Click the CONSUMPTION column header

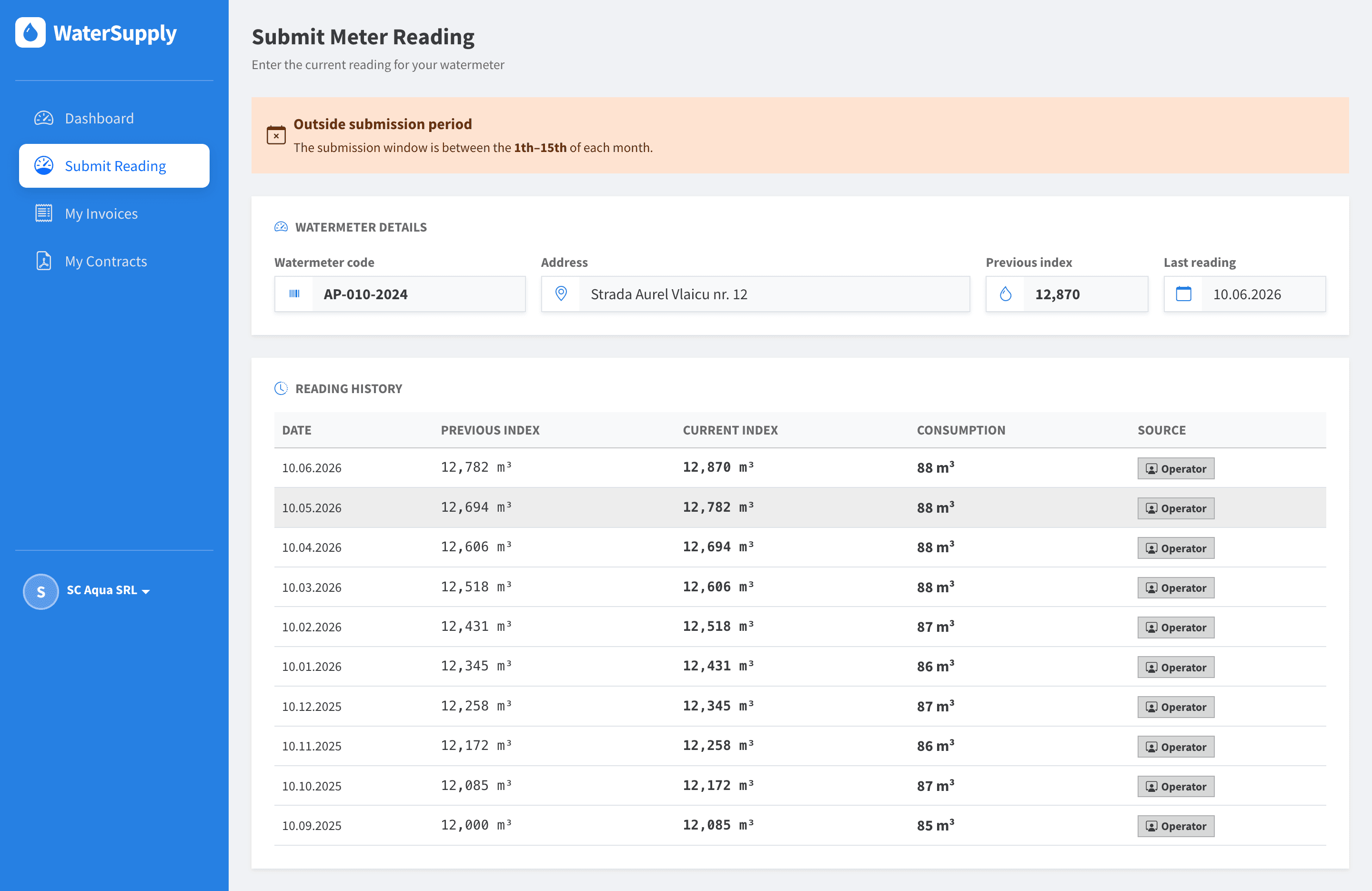[x=960, y=430]
